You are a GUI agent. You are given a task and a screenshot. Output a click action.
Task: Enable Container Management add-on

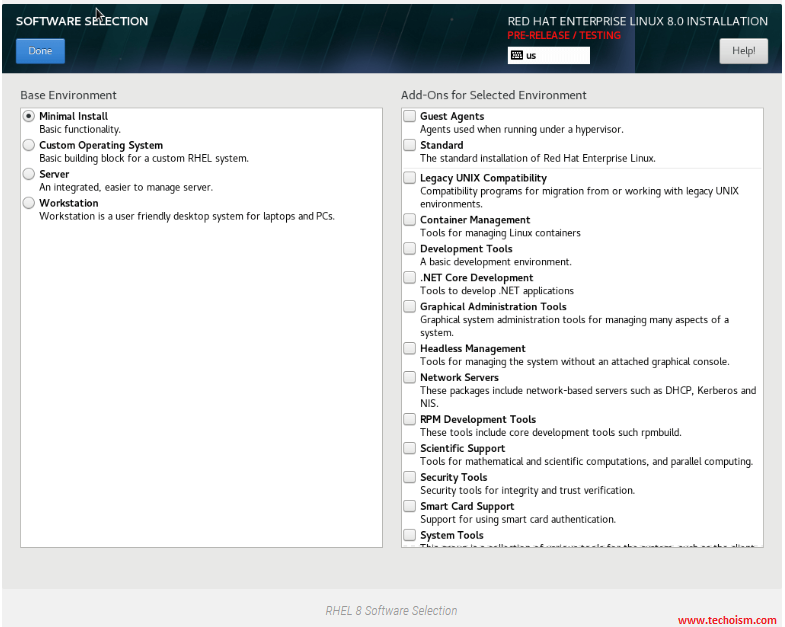410,220
